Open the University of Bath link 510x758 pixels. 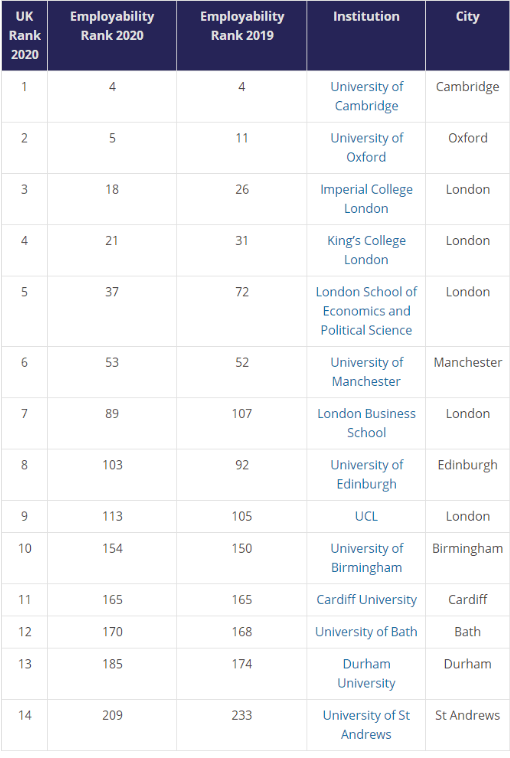(x=366, y=632)
